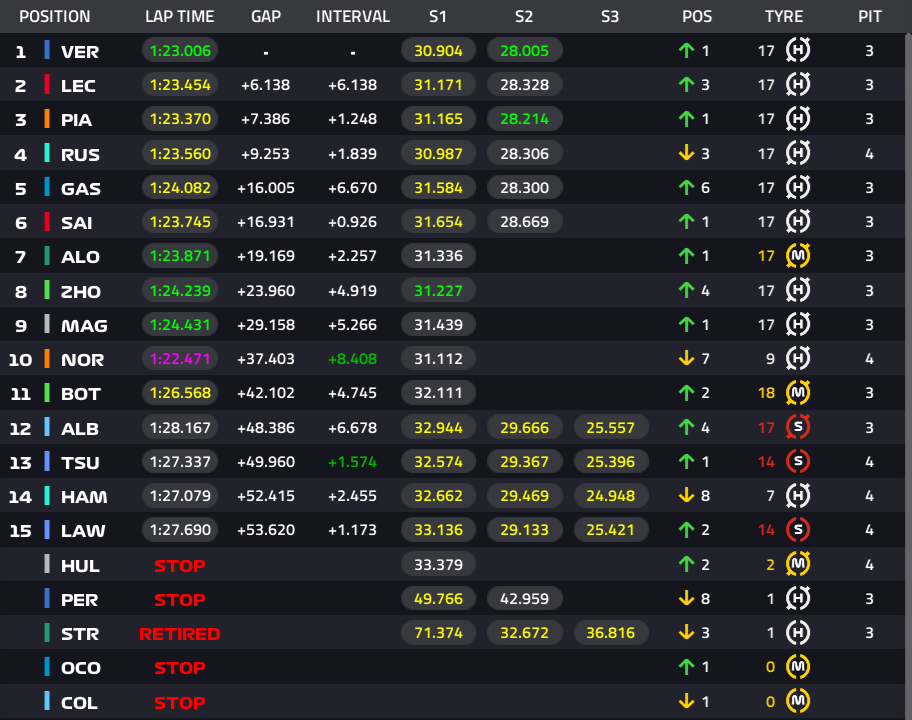This screenshot has height=720, width=912.
Task: Click STR S1 time 71.374
Action: pos(438,632)
